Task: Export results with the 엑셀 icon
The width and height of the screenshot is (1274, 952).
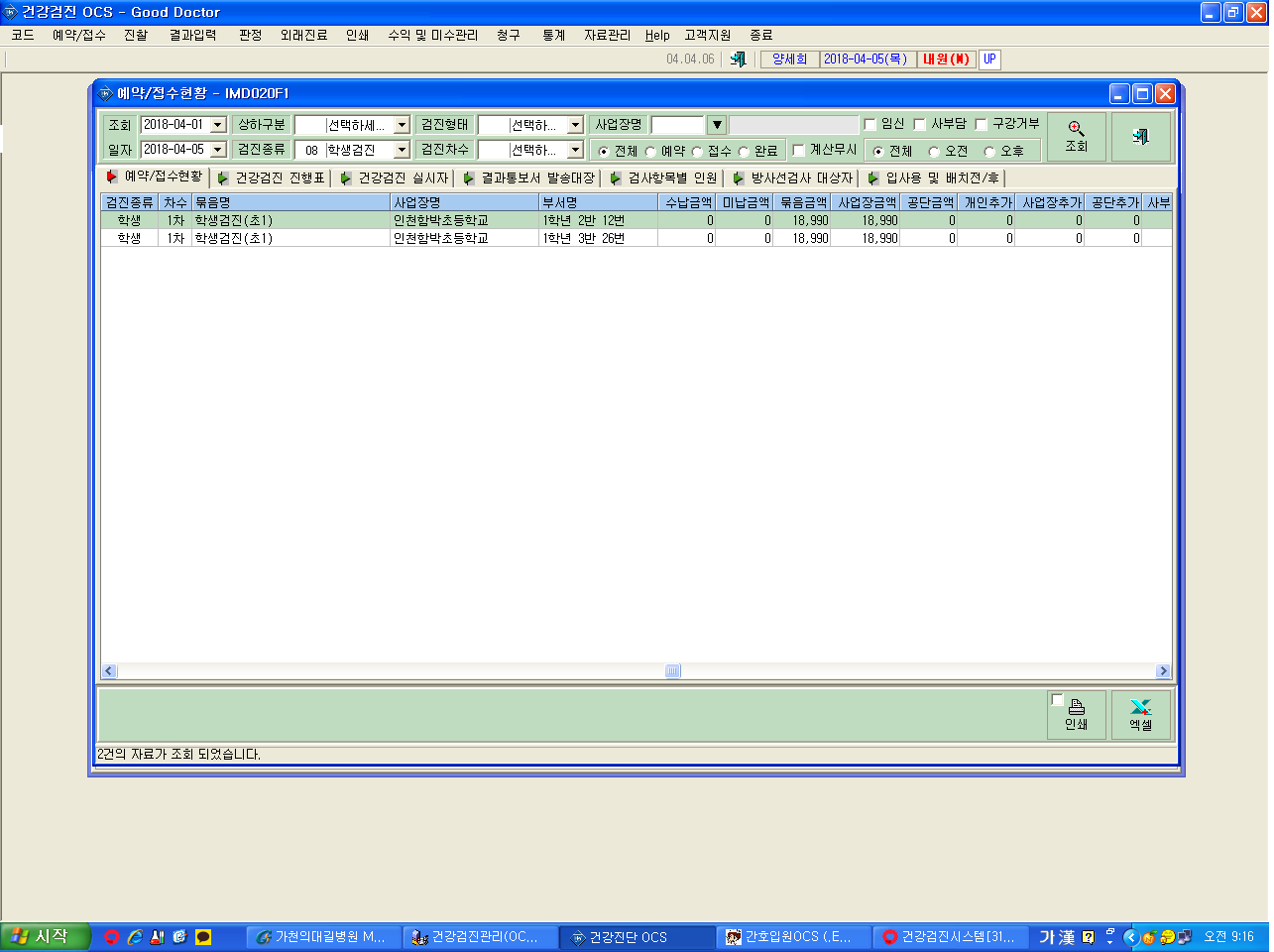Action: pos(1140,715)
